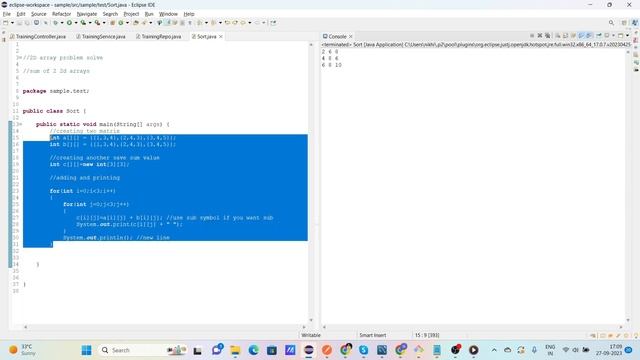
Task: Click the Console horizontal scrollbar right arrow
Action: tap(621, 327)
